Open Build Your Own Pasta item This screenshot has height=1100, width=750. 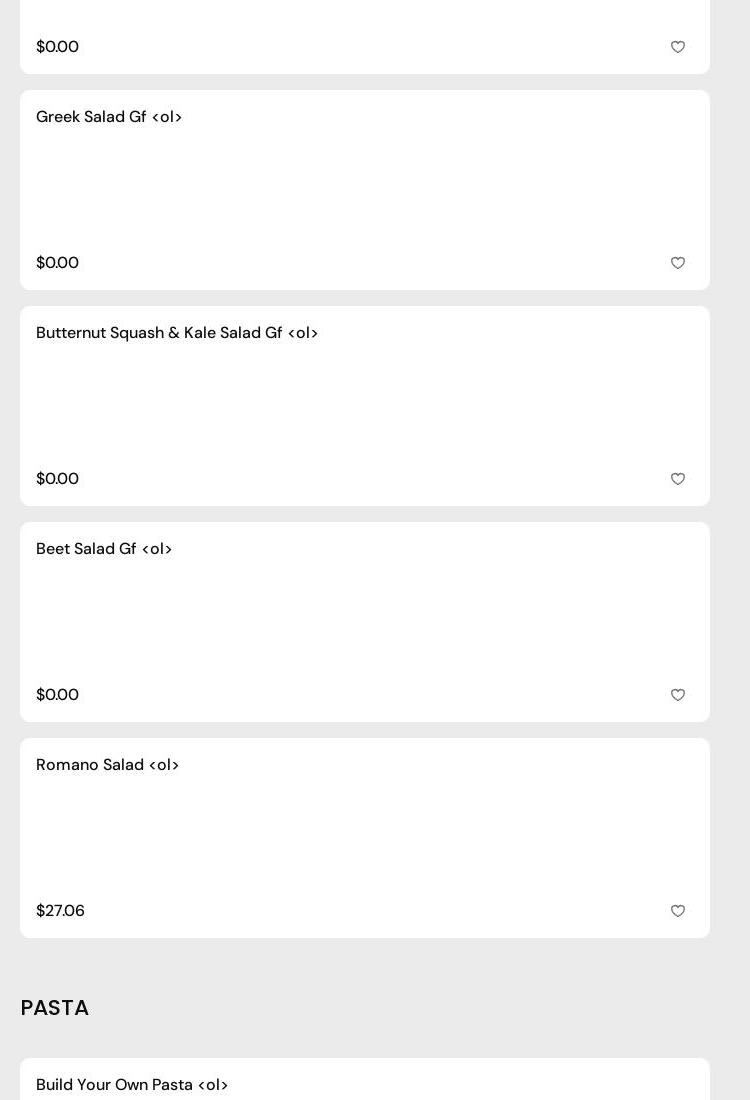pos(132,1085)
